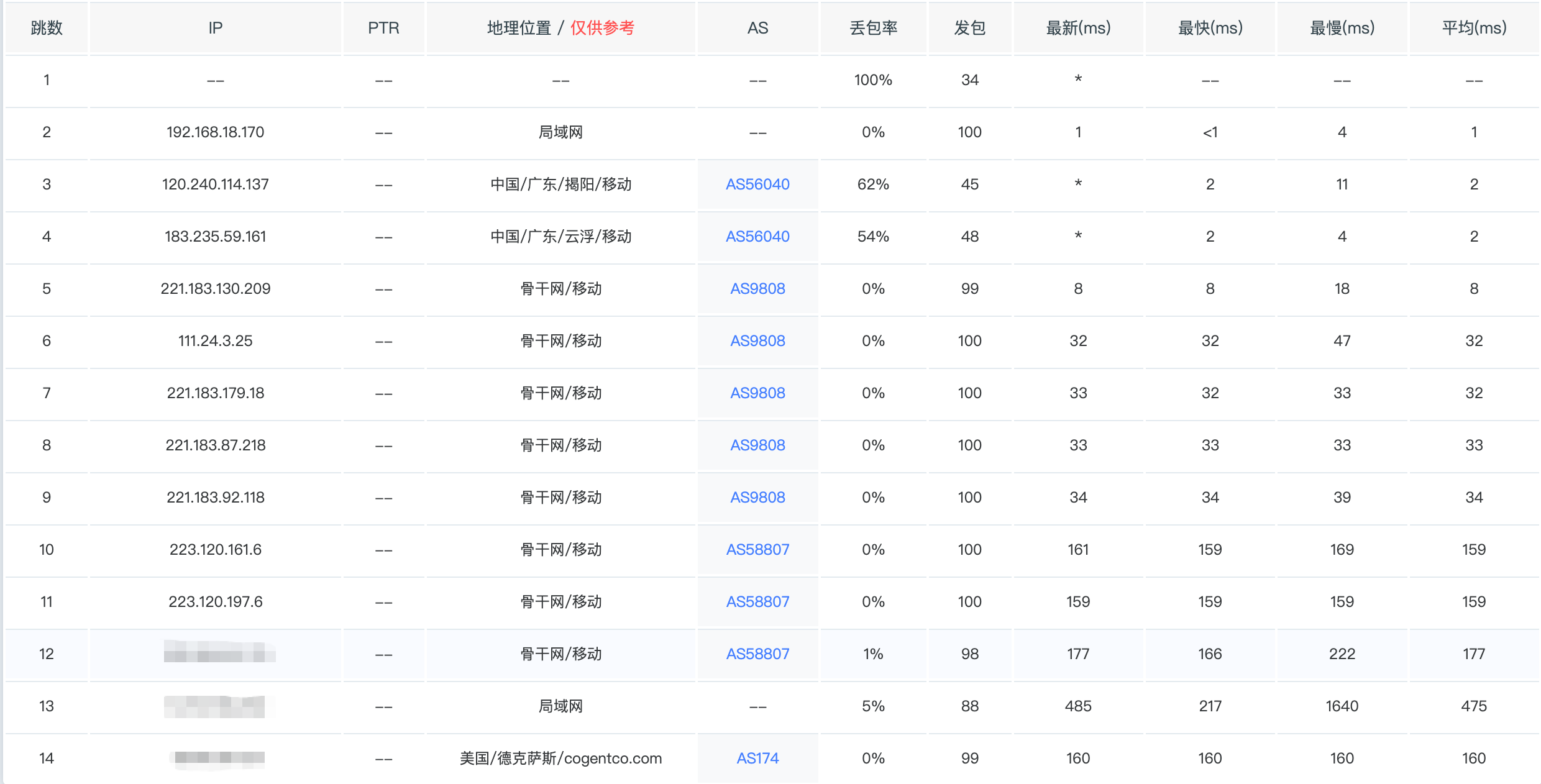1541x784 pixels.
Task: Click the IP cell 120.240.114.137
Action: (x=215, y=185)
